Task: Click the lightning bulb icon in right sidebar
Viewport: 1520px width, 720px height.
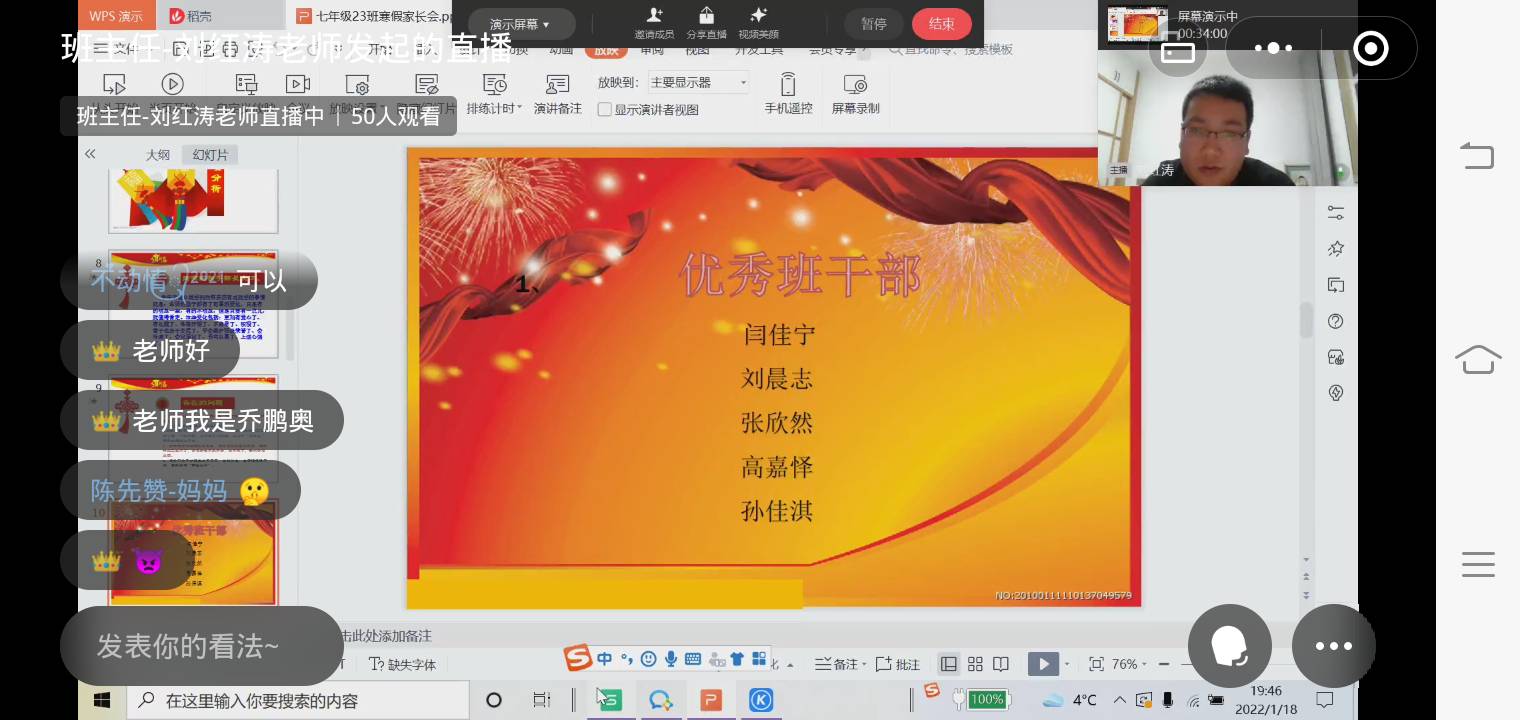Action: coord(1336,393)
